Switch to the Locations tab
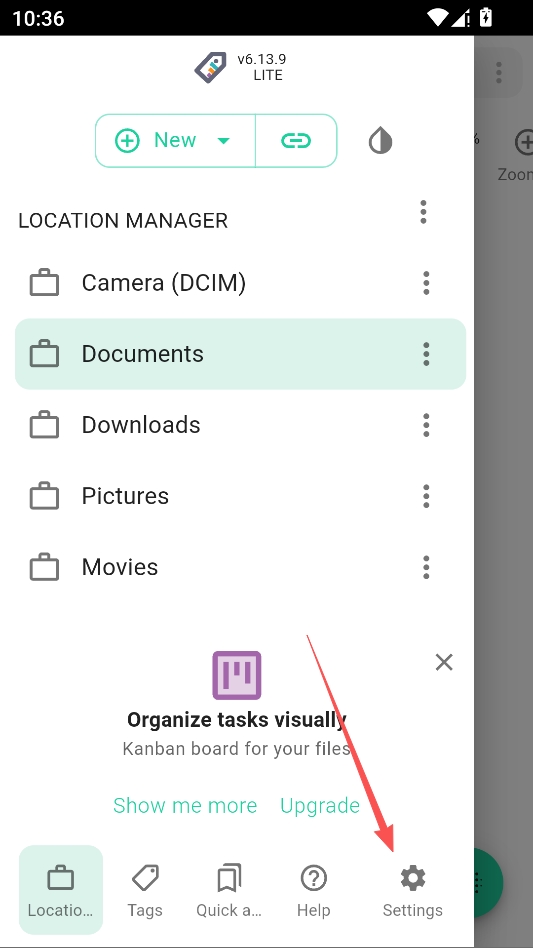The height and width of the screenshot is (948, 533). (x=60, y=889)
